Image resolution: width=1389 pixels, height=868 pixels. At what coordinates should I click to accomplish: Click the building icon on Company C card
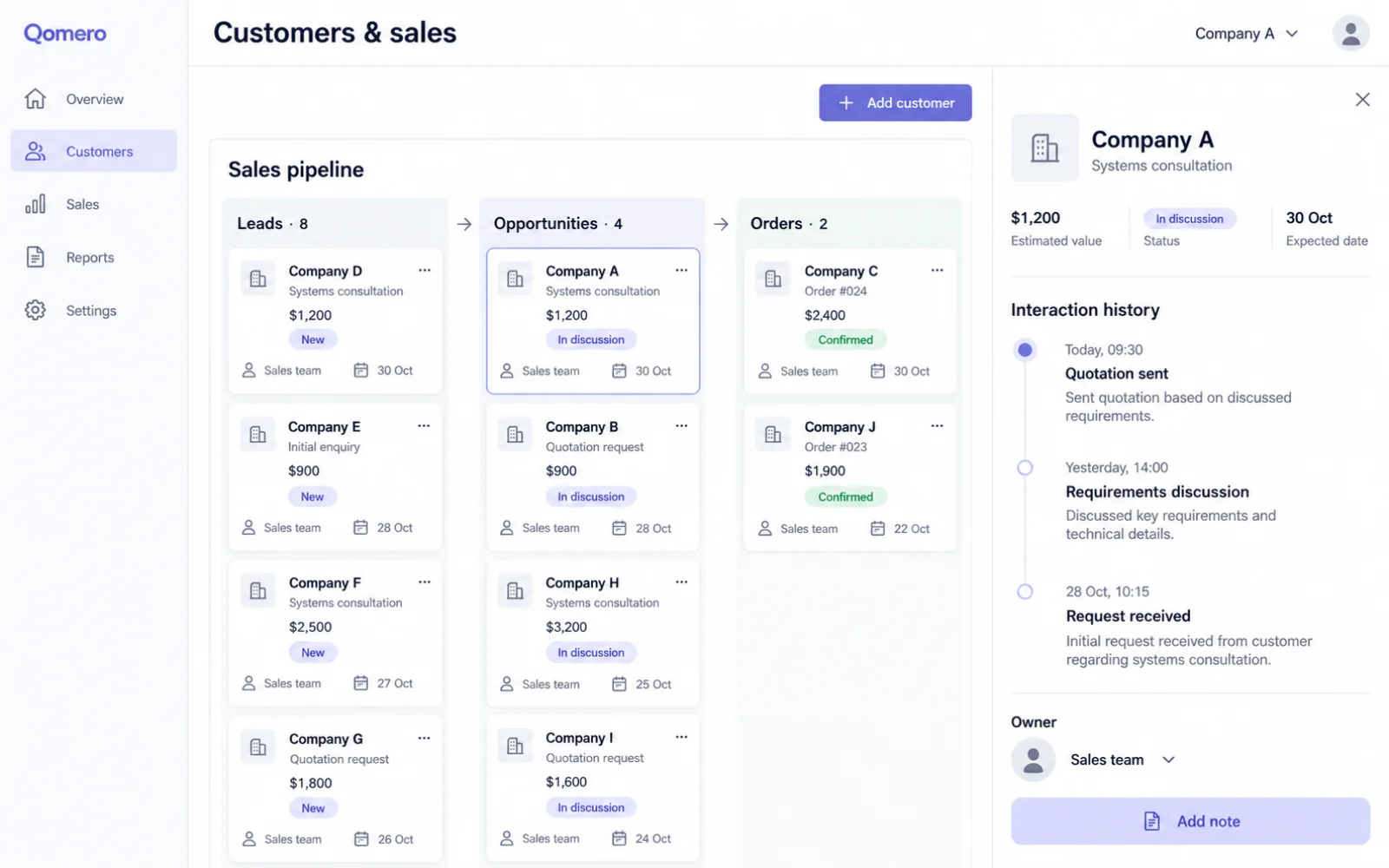[x=773, y=279]
